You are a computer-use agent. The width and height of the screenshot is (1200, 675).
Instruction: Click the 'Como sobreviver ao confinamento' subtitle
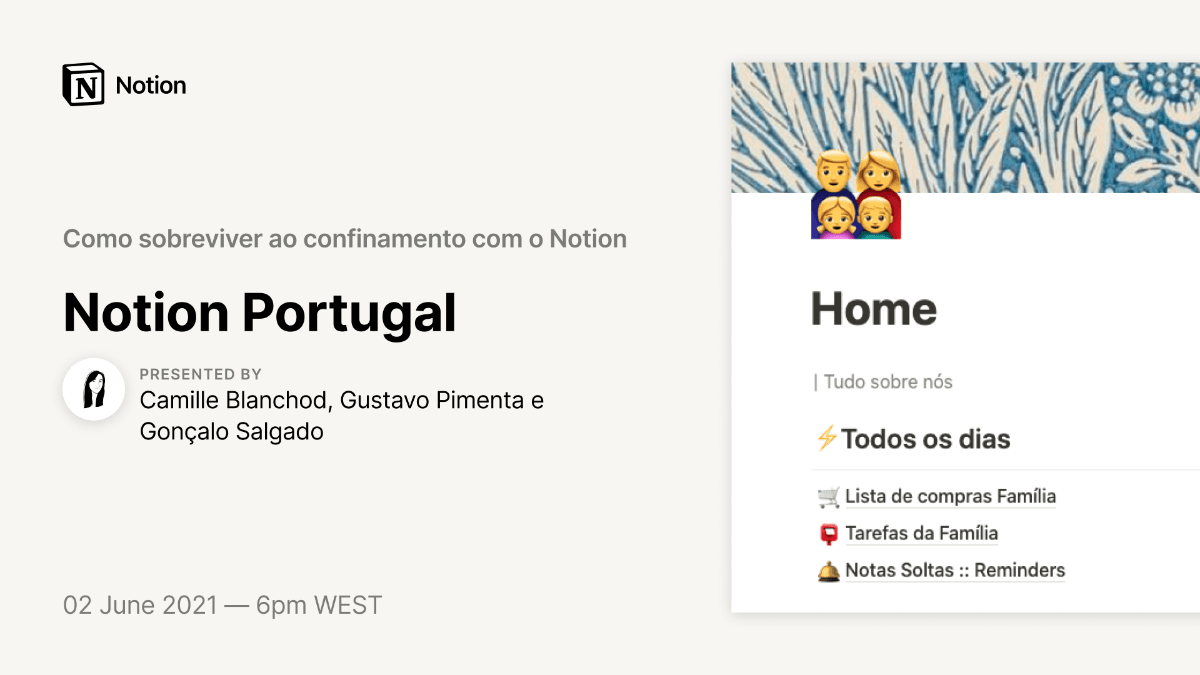345,240
